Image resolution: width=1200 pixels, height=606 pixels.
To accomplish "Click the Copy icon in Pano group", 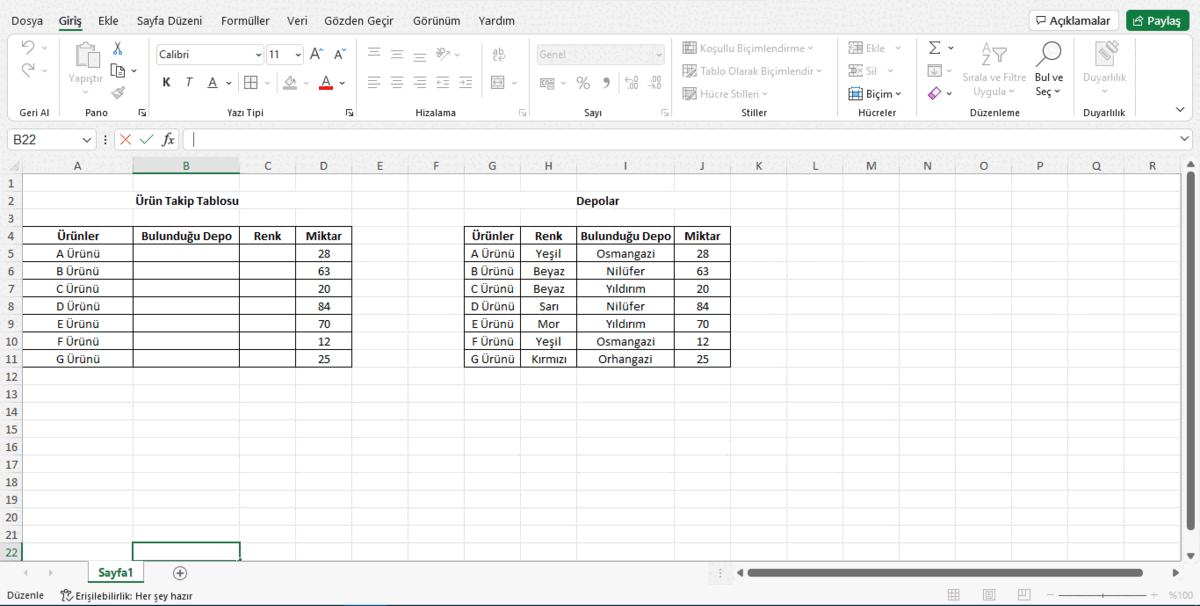I will 118,71.
